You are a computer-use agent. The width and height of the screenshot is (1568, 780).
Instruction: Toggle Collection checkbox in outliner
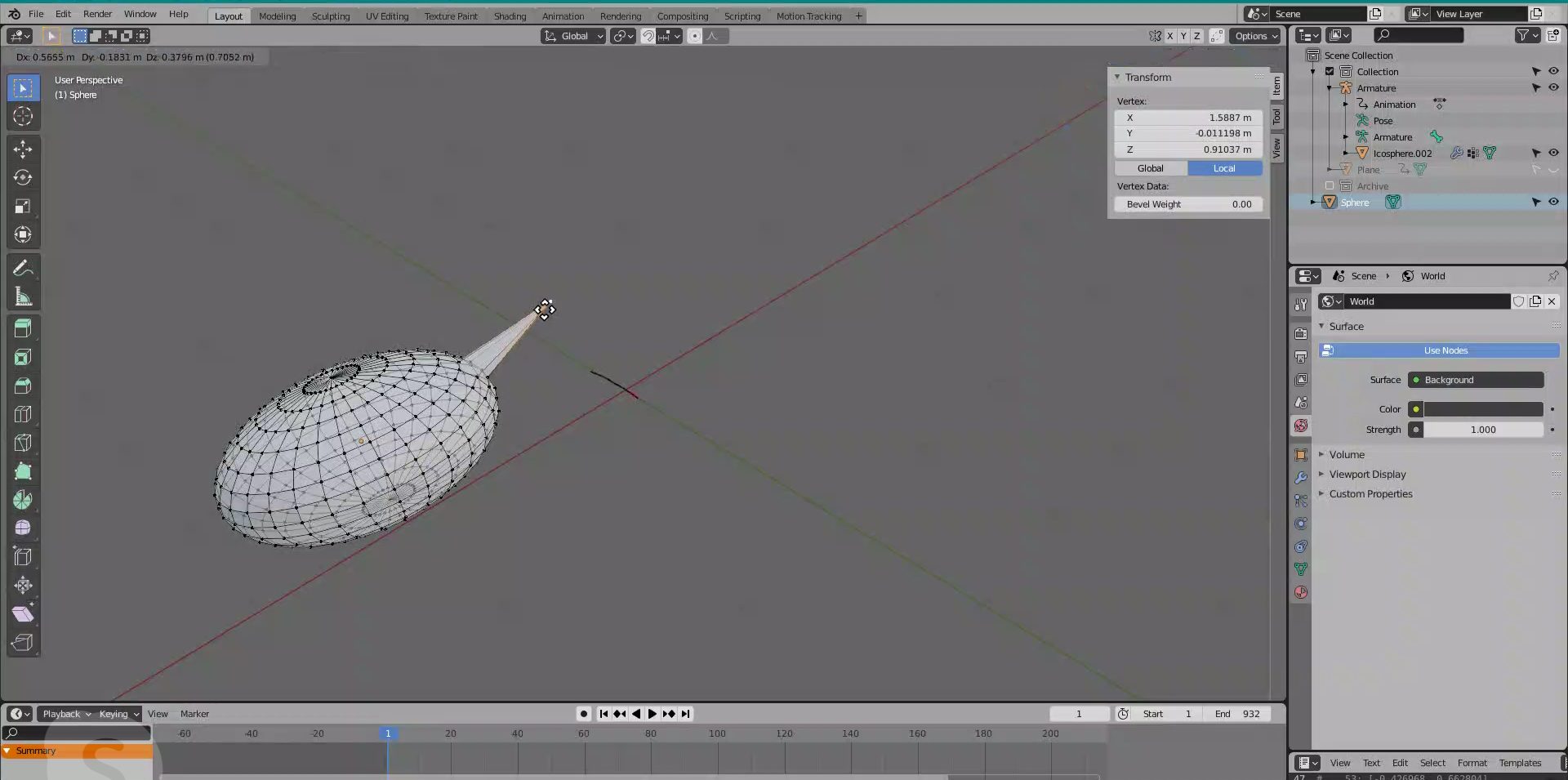tap(1330, 72)
